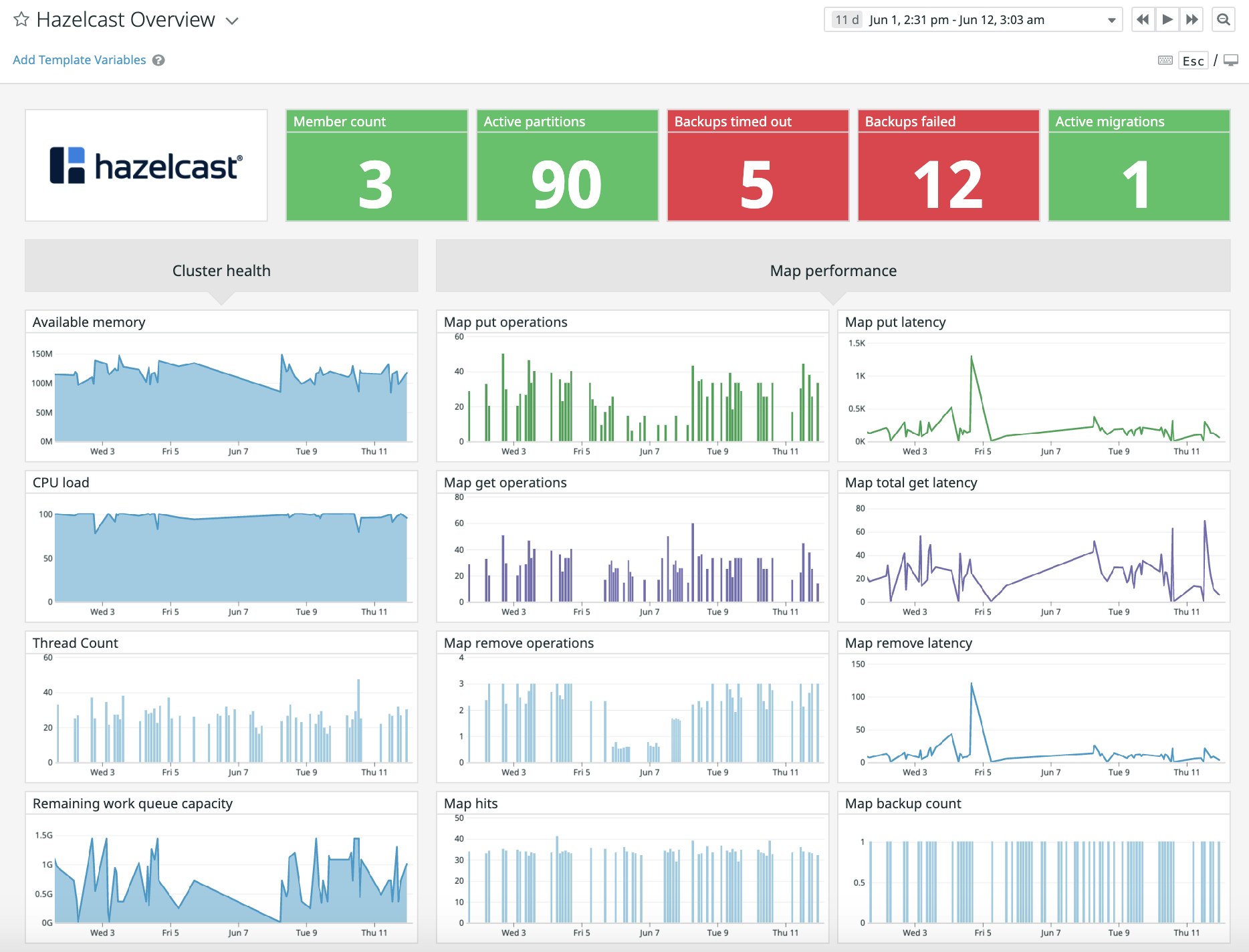
Task: Open the Backups failed widget
Action: point(948,165)
